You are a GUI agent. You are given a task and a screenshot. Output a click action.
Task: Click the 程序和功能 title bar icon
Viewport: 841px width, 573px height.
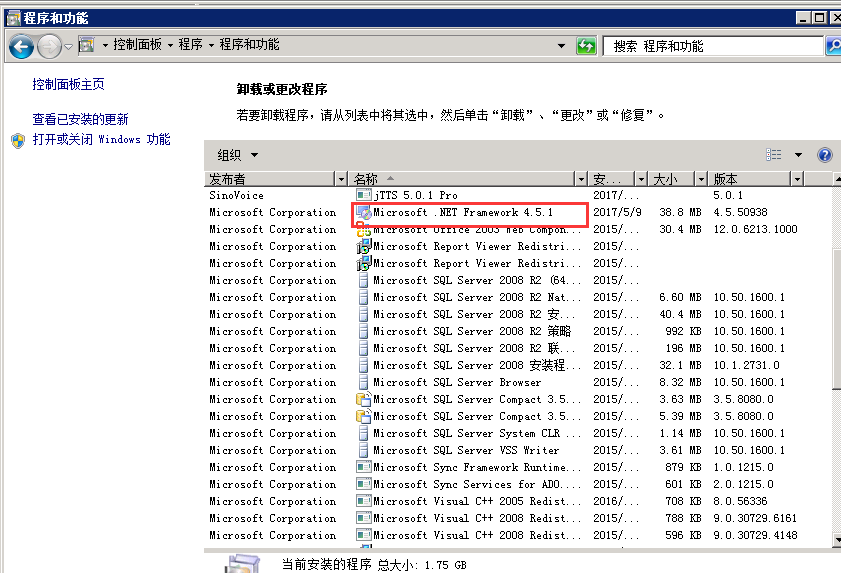coord(13,18)
